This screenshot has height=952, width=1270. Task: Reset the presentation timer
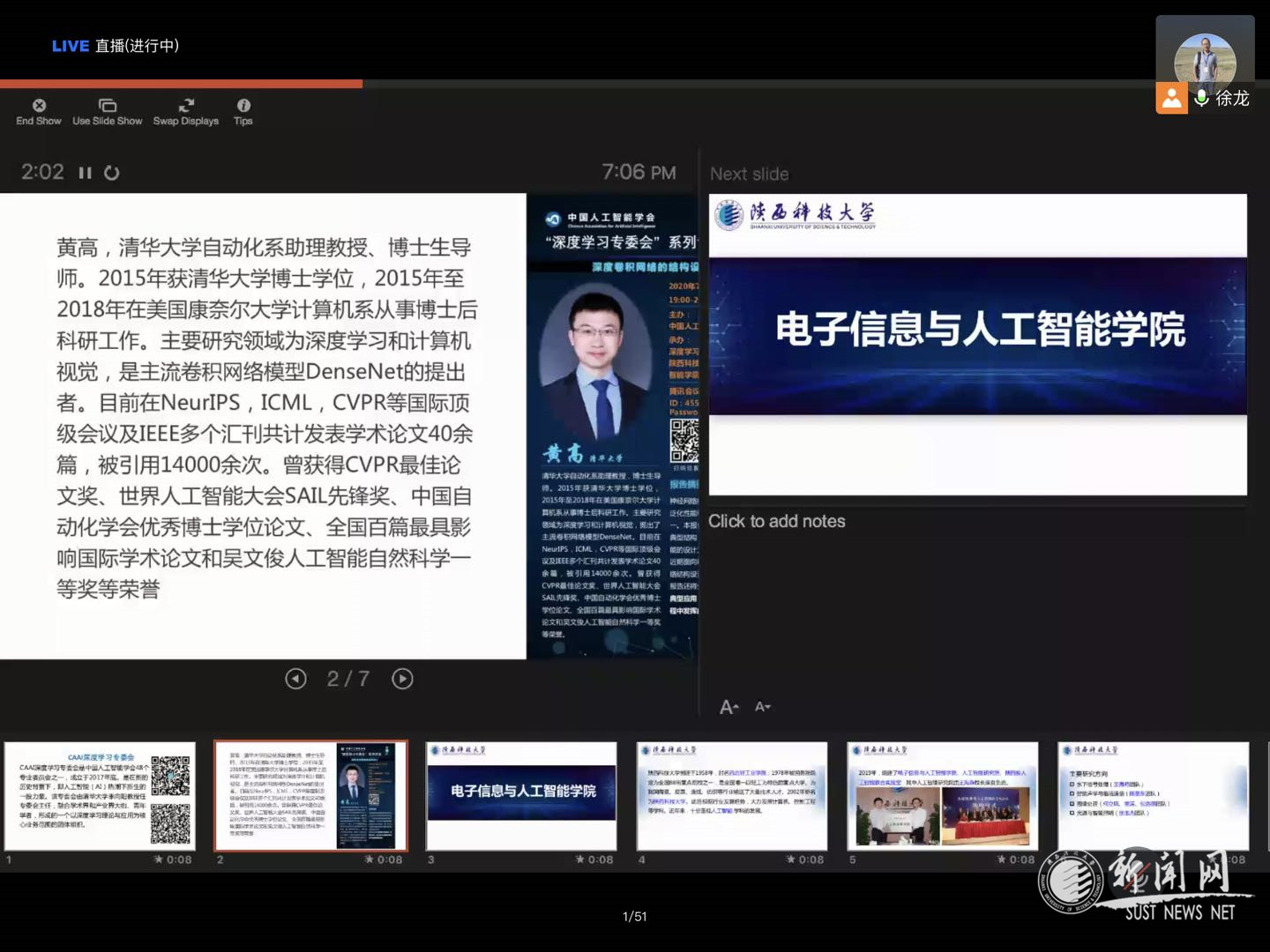coord(112,173)
